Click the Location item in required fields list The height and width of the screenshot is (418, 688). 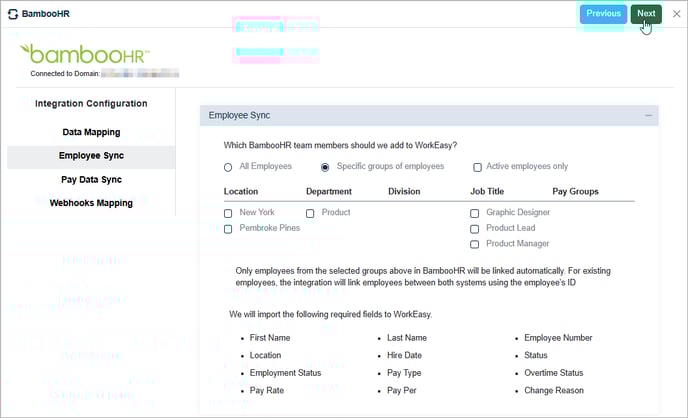coord(265,355)
